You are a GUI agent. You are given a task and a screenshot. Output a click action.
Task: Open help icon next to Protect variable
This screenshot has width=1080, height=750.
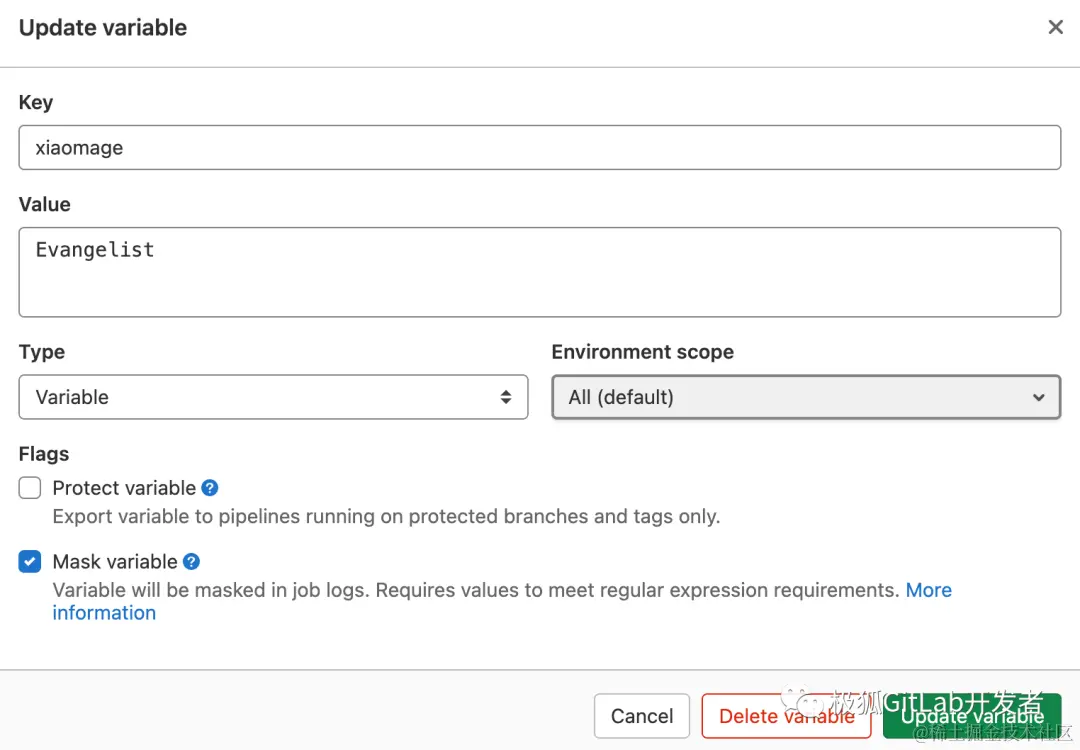[210, 488]
